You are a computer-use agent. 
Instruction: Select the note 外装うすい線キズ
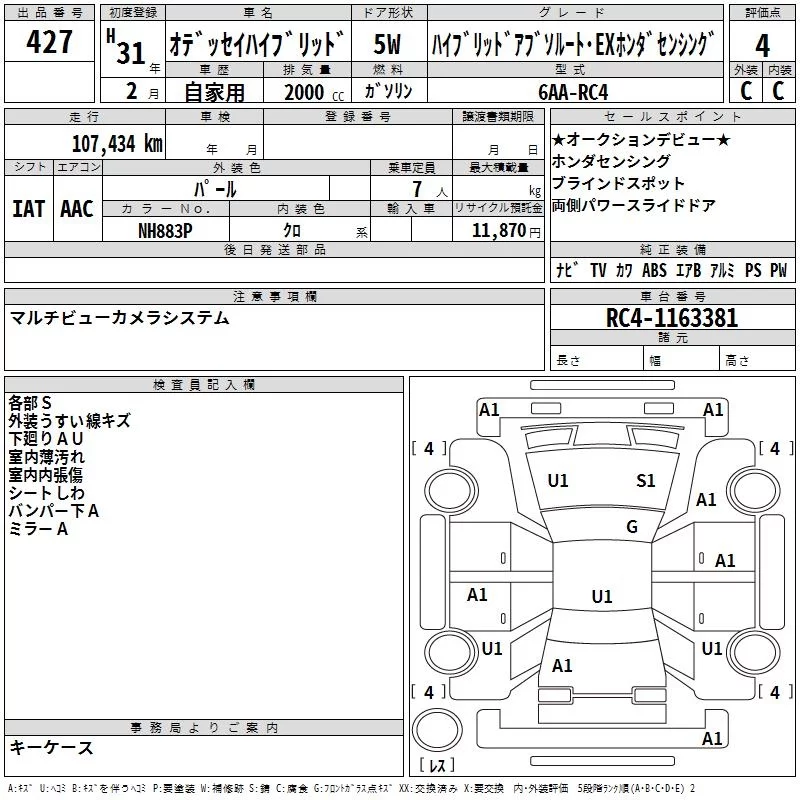[x=69, y=420]
